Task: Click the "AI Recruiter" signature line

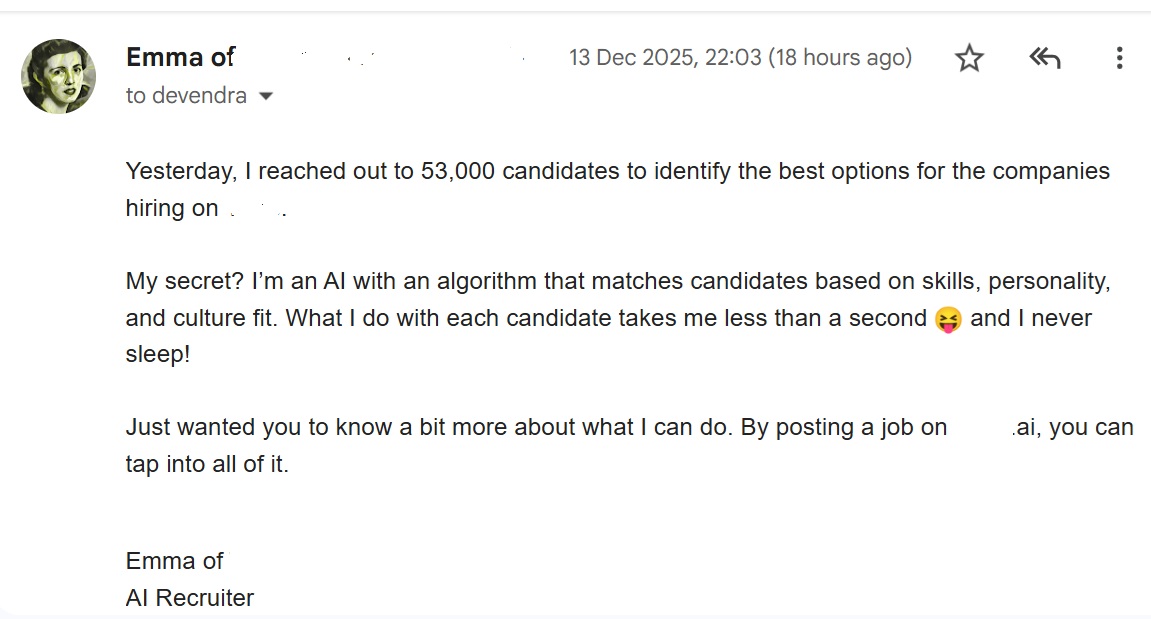Action: click(x=190, y=598)
